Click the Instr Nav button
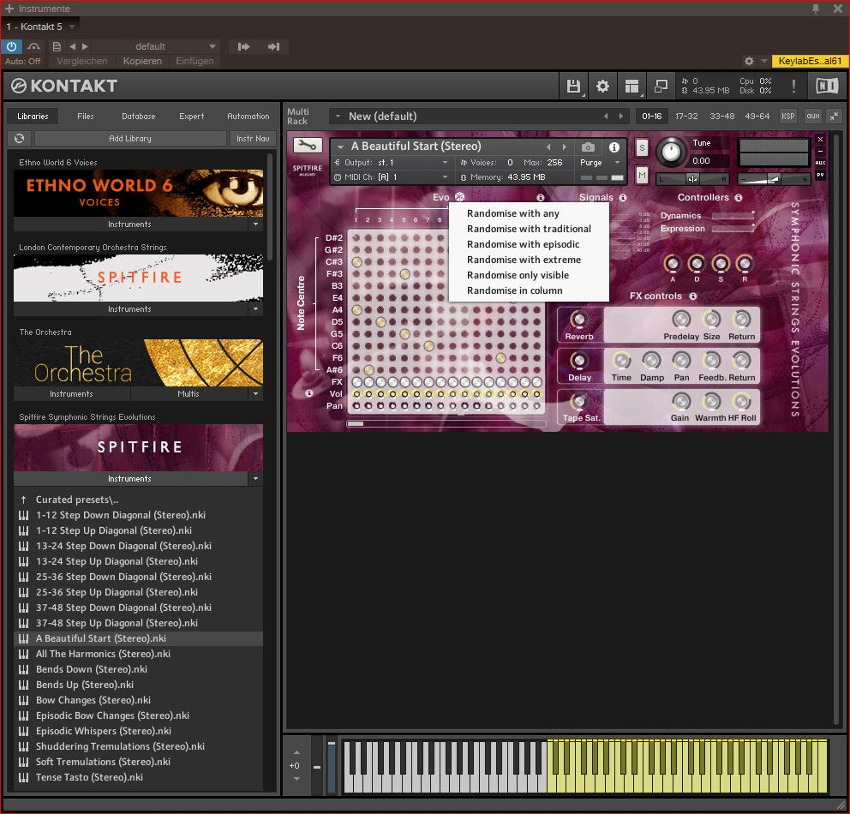This screenshot has width=850, height=814. click(253, 138)
